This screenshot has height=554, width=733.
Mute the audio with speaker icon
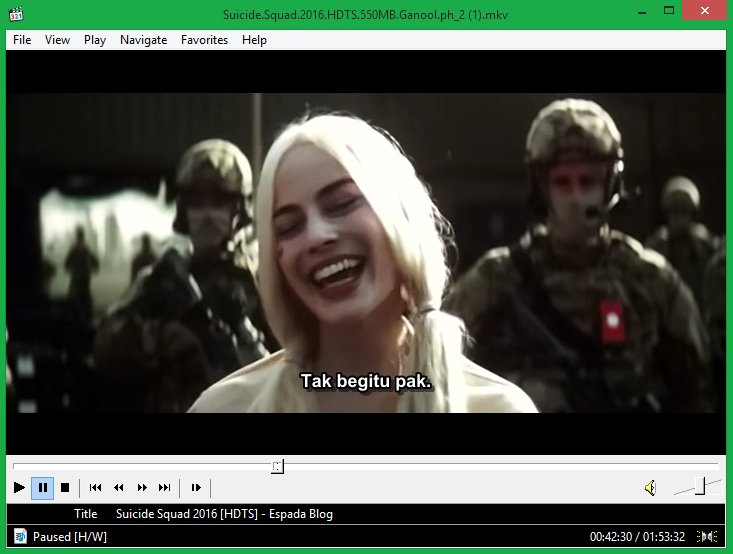650,488
